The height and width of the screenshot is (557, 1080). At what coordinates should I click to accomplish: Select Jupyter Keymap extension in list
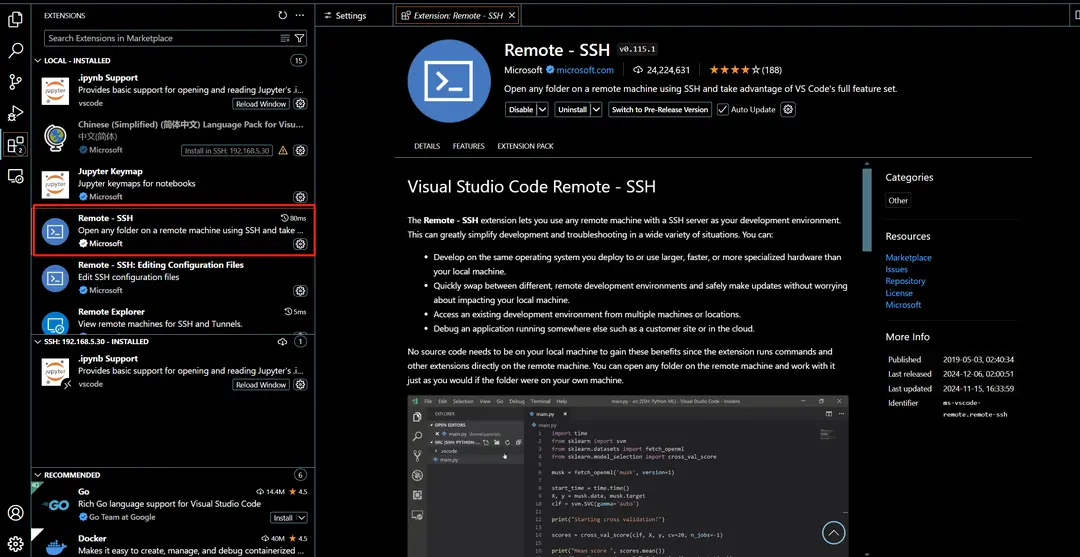point(174,184)
